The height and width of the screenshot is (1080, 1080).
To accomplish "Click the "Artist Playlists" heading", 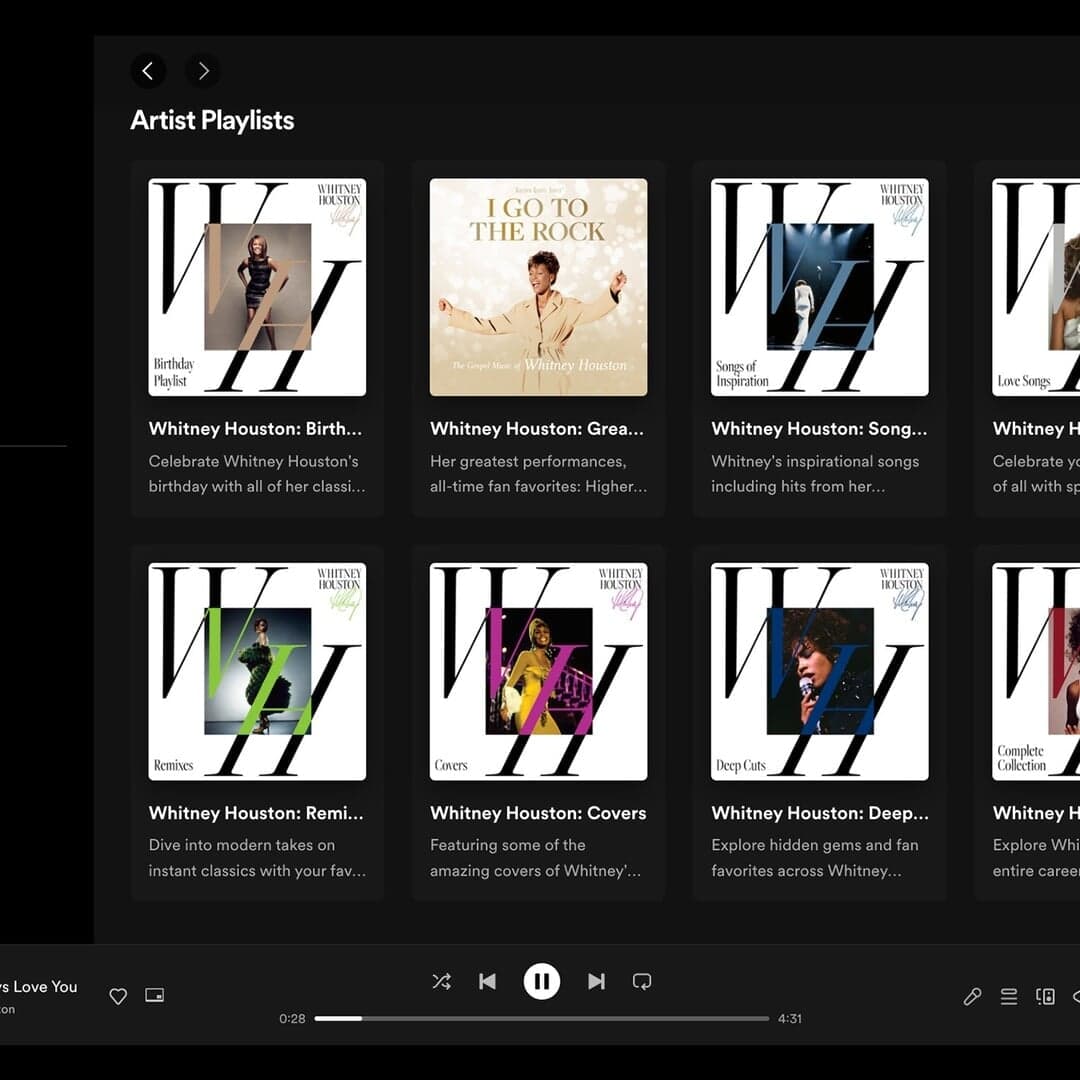I will [x=211, y=120].
